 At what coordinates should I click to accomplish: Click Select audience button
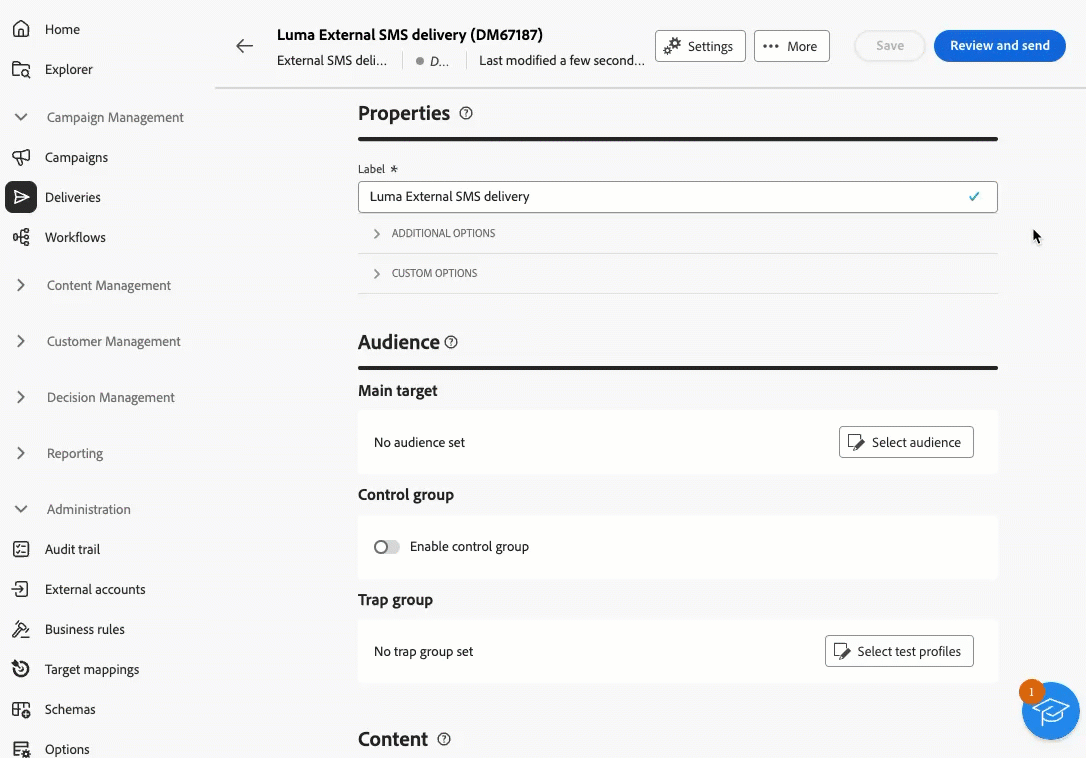click(x=905, y=442)
